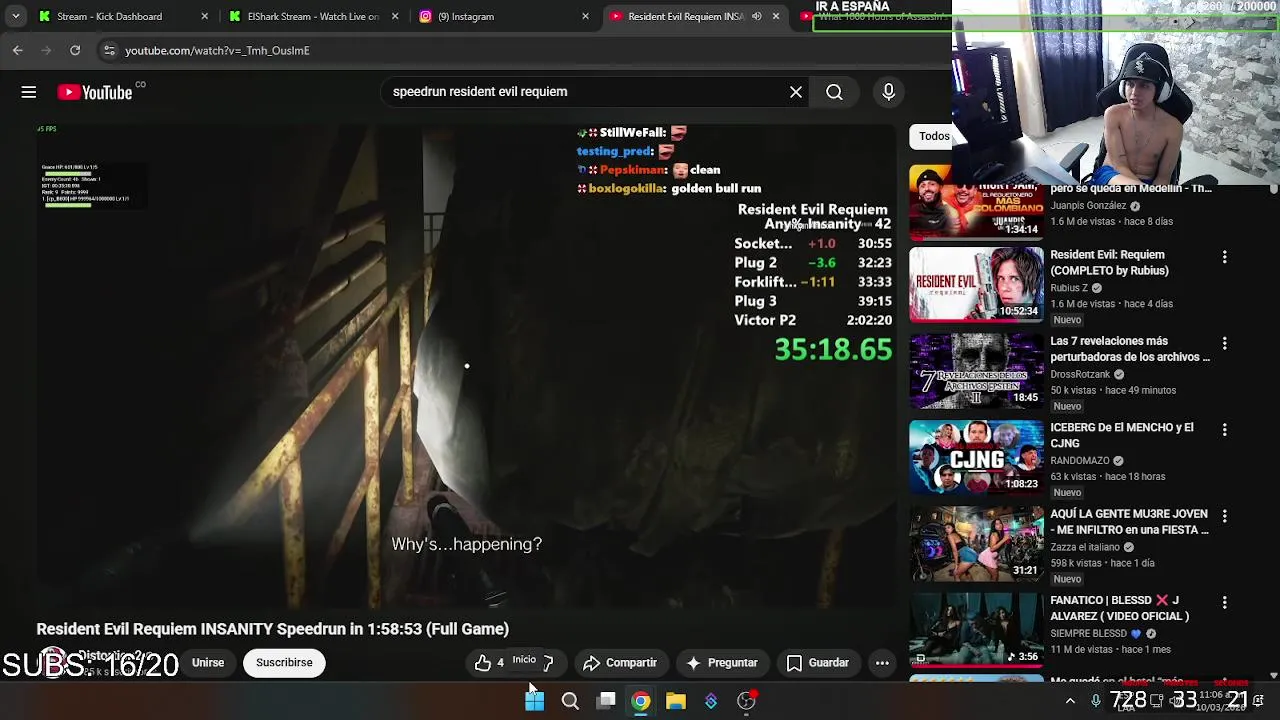The image size is (1280, 720).
Task: Click the browser address bar URL
Action: pyautogui.click(x=217, y=50)
